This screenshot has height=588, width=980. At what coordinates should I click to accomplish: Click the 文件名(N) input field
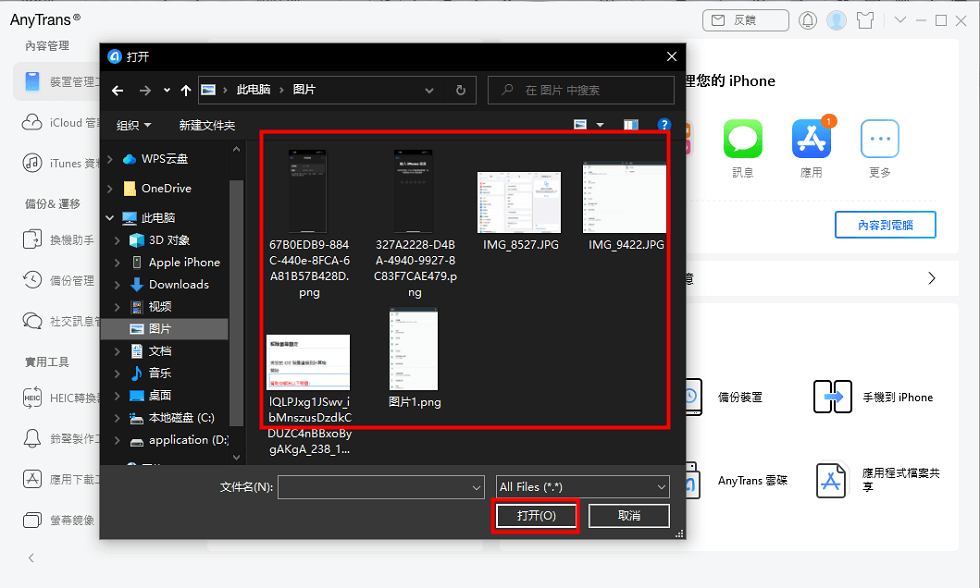(374, 487)
